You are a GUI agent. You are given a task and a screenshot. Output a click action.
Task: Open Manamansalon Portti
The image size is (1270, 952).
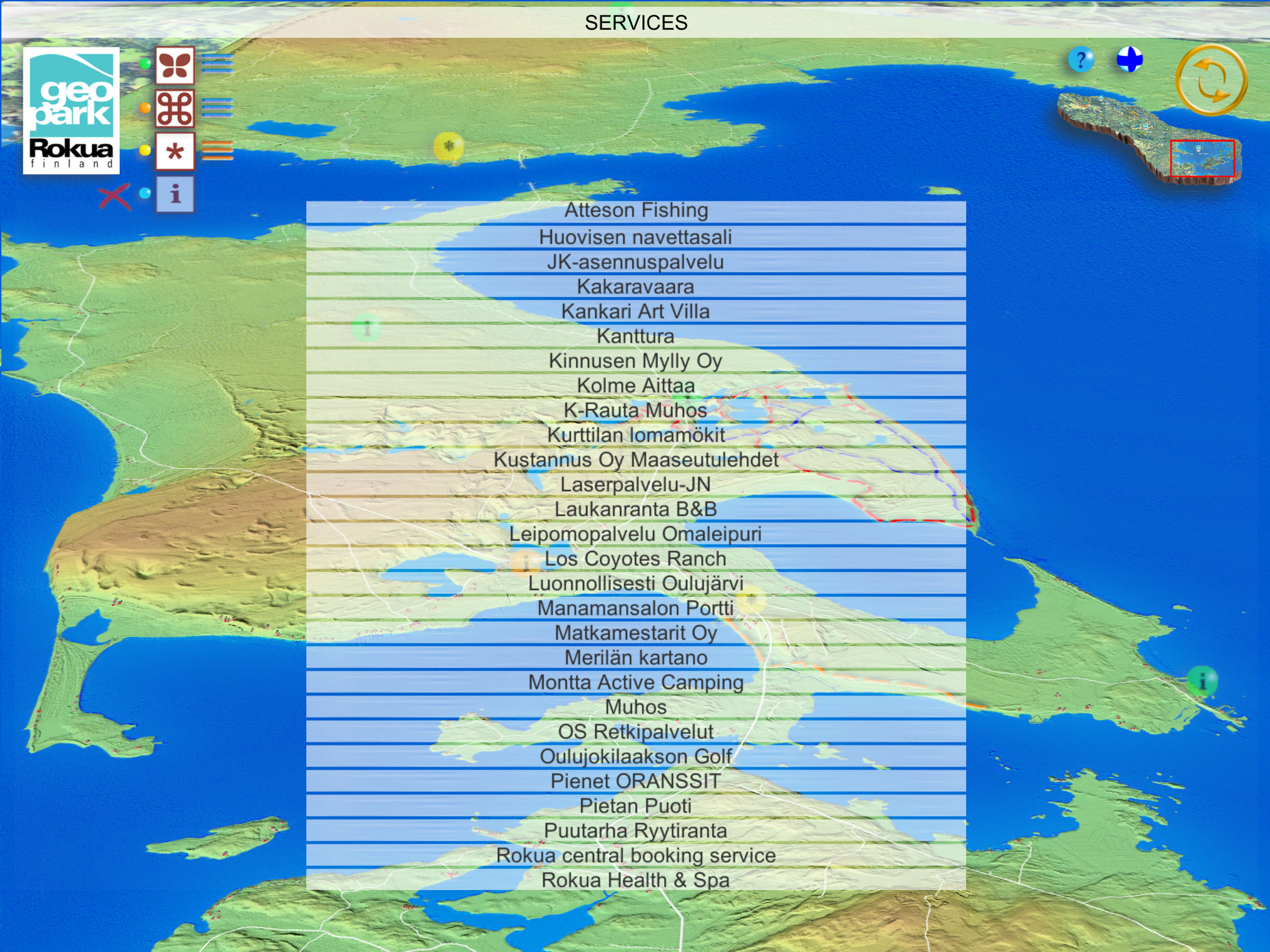tap(636, 608)
